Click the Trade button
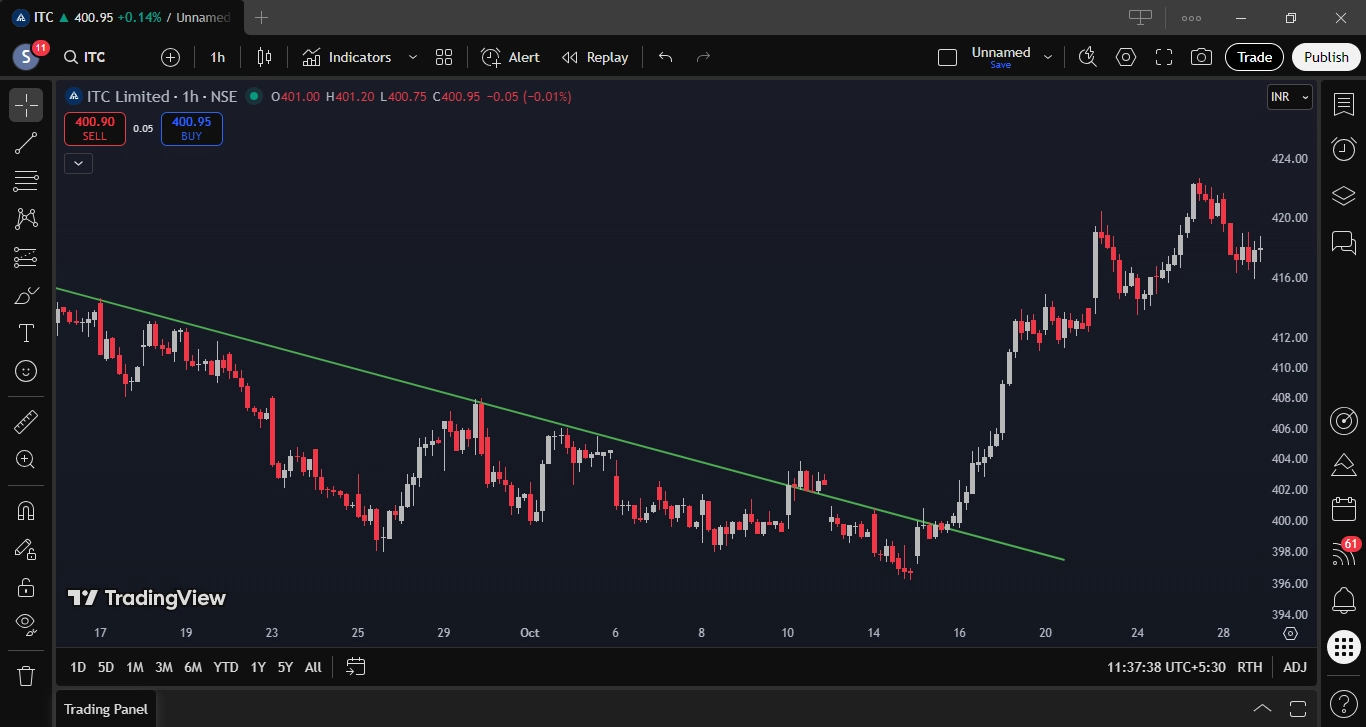1366x727 pixels. [x=1254, y=57]
